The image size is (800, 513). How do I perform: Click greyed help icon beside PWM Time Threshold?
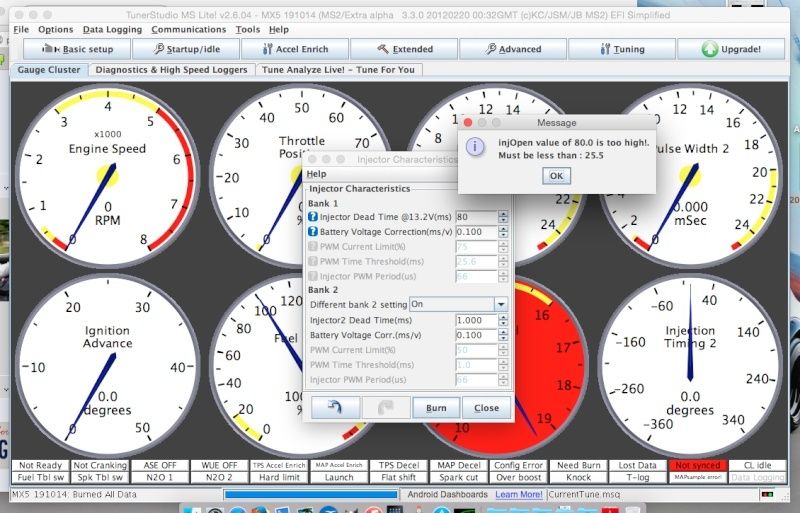click(313, 261)
